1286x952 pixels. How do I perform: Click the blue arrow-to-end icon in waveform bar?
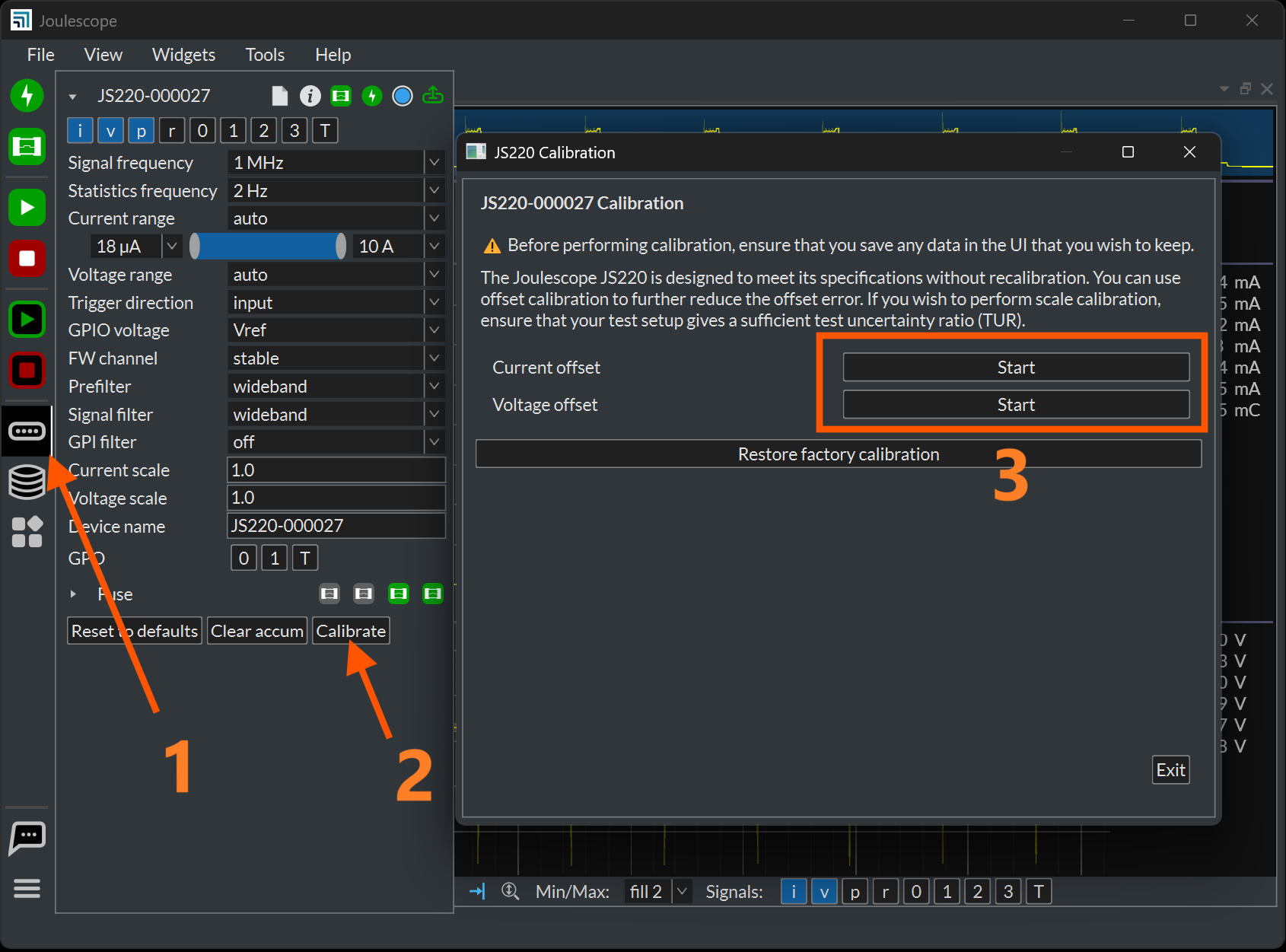click(x=477, y=891)
